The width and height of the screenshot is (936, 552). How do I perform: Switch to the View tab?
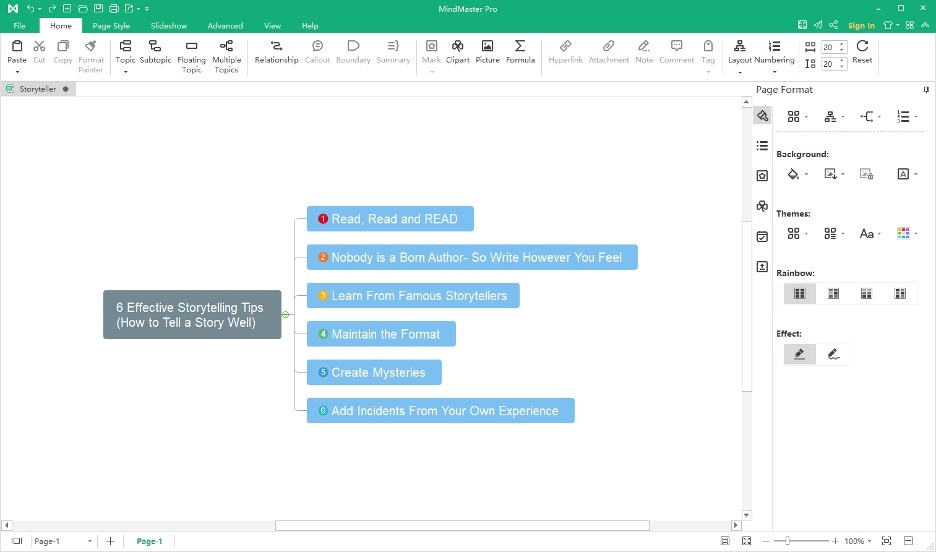pyautogui.click(x=272, y=26)
